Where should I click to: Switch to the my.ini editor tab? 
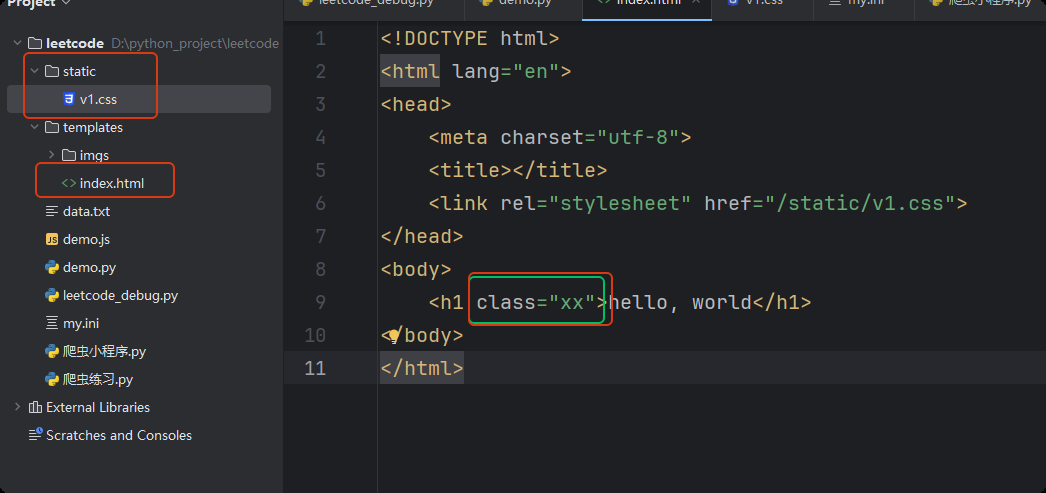click(x=864, y=3)
